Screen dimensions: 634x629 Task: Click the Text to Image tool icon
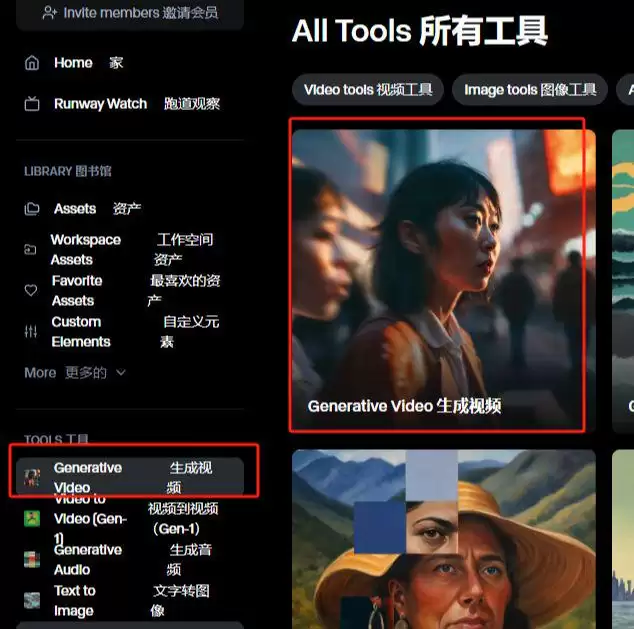pos(32,600)
